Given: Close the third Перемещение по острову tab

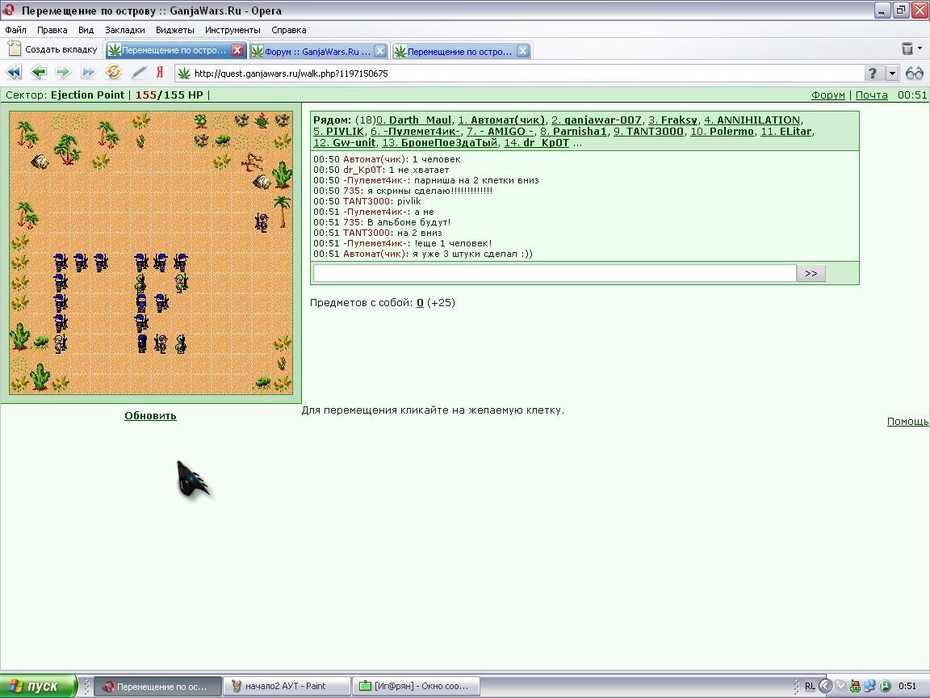Looking at the screenshot, I should [523, 51].
